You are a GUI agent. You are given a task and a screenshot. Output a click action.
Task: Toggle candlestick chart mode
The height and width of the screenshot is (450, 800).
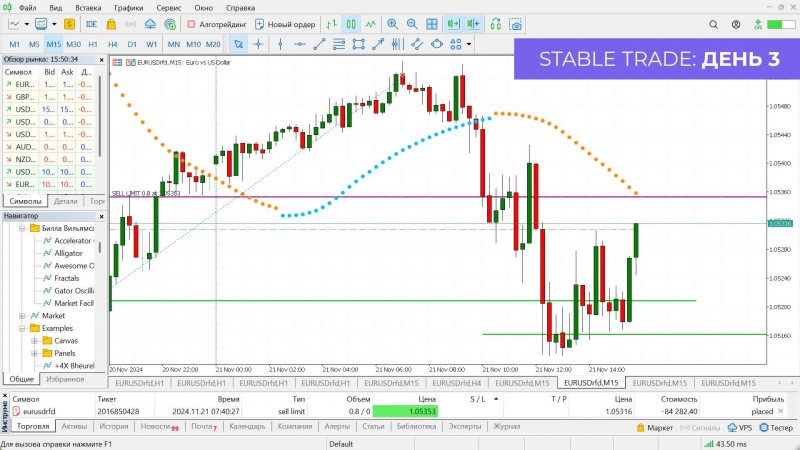click(351, 24)
